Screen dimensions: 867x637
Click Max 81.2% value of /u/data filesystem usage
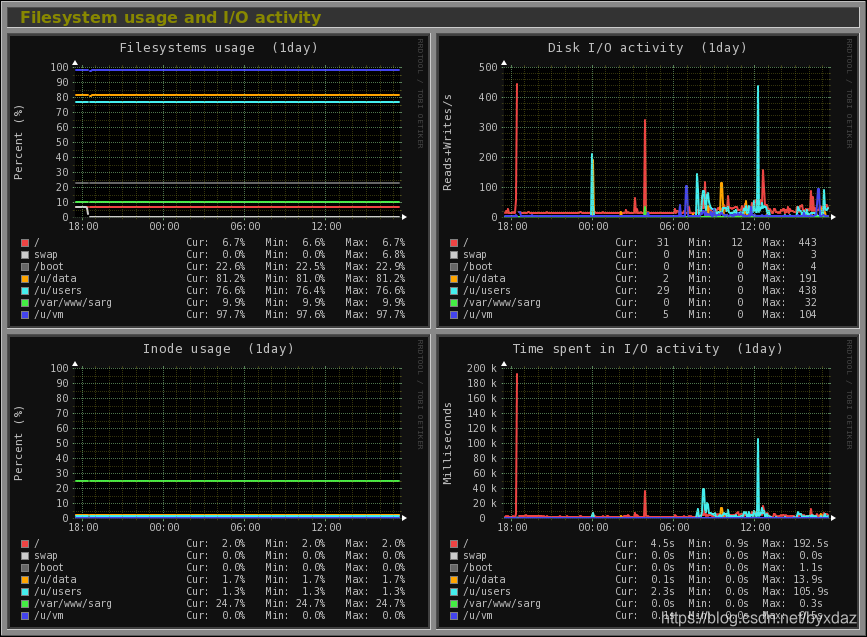point(390,279)
